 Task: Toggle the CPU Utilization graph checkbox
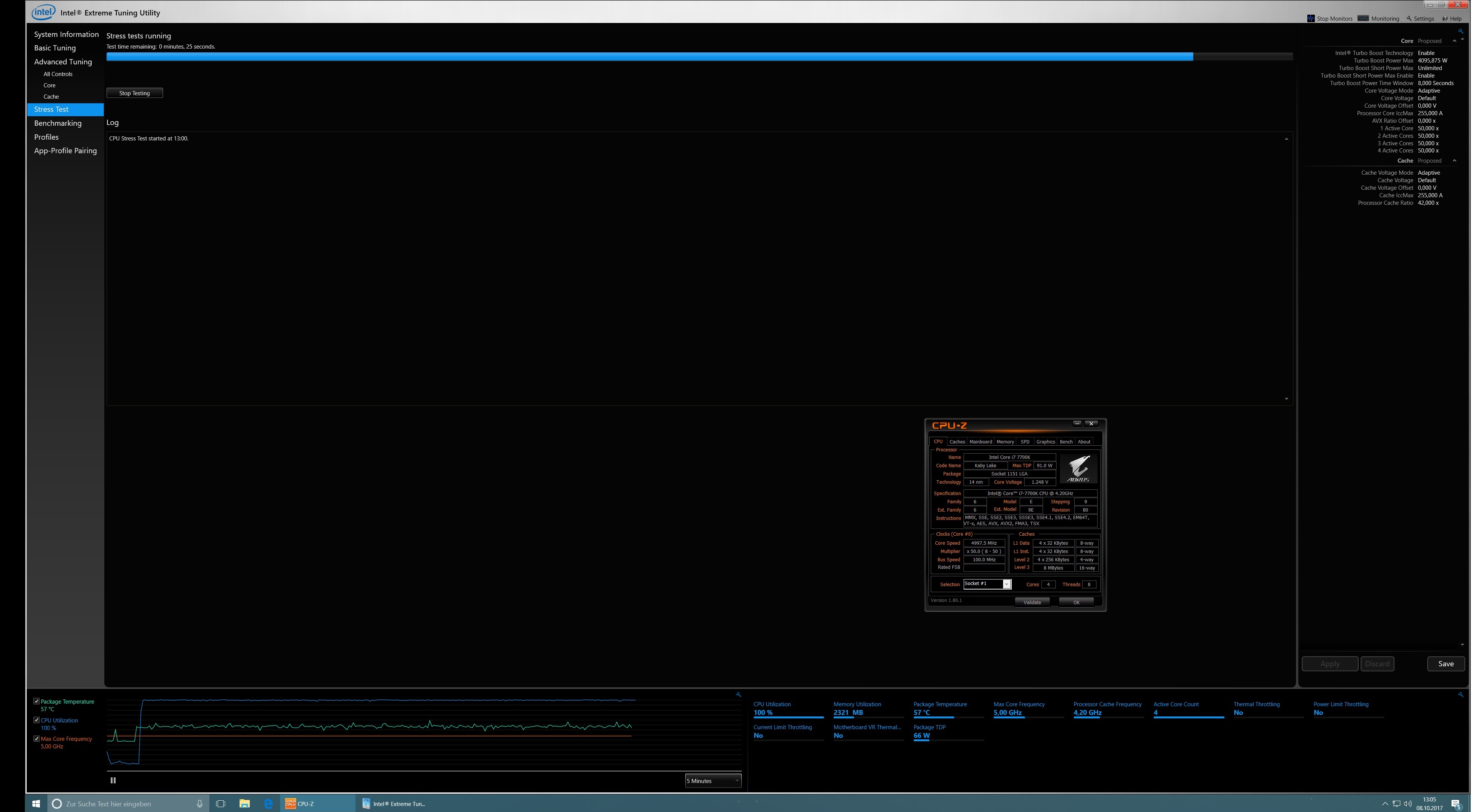(37, 720)
